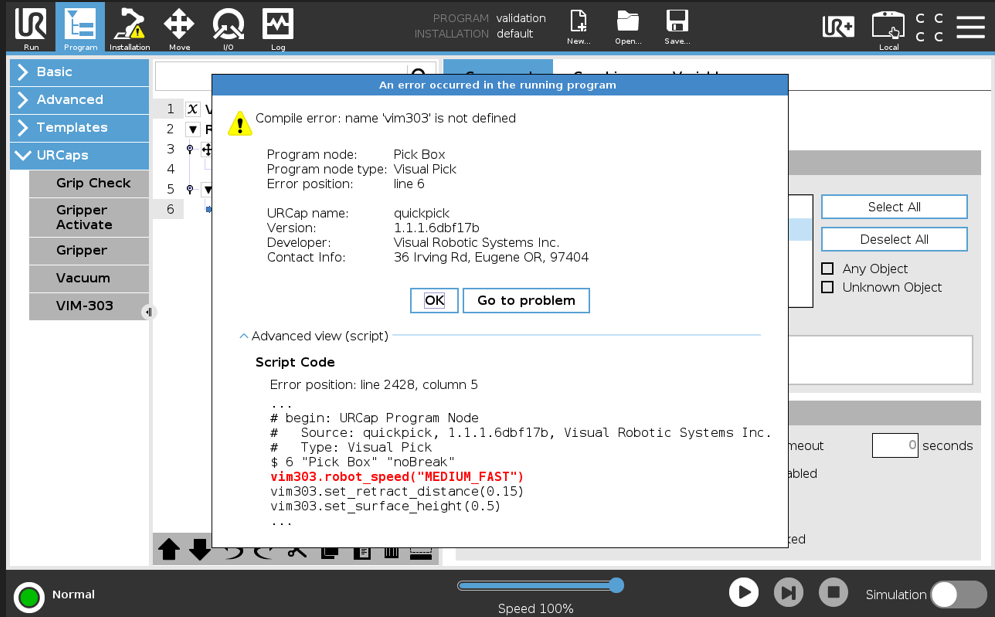This screenshot has width=995, height=617.
Task: Move node down with down arrow
Action: 199,550
